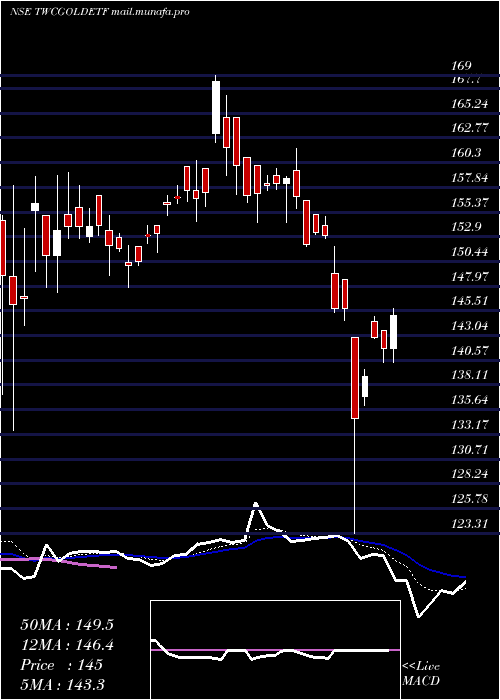The height and width of the screenshot is (700, 500).
Task: Click the 155.37 price axis label
Action: 471,203
